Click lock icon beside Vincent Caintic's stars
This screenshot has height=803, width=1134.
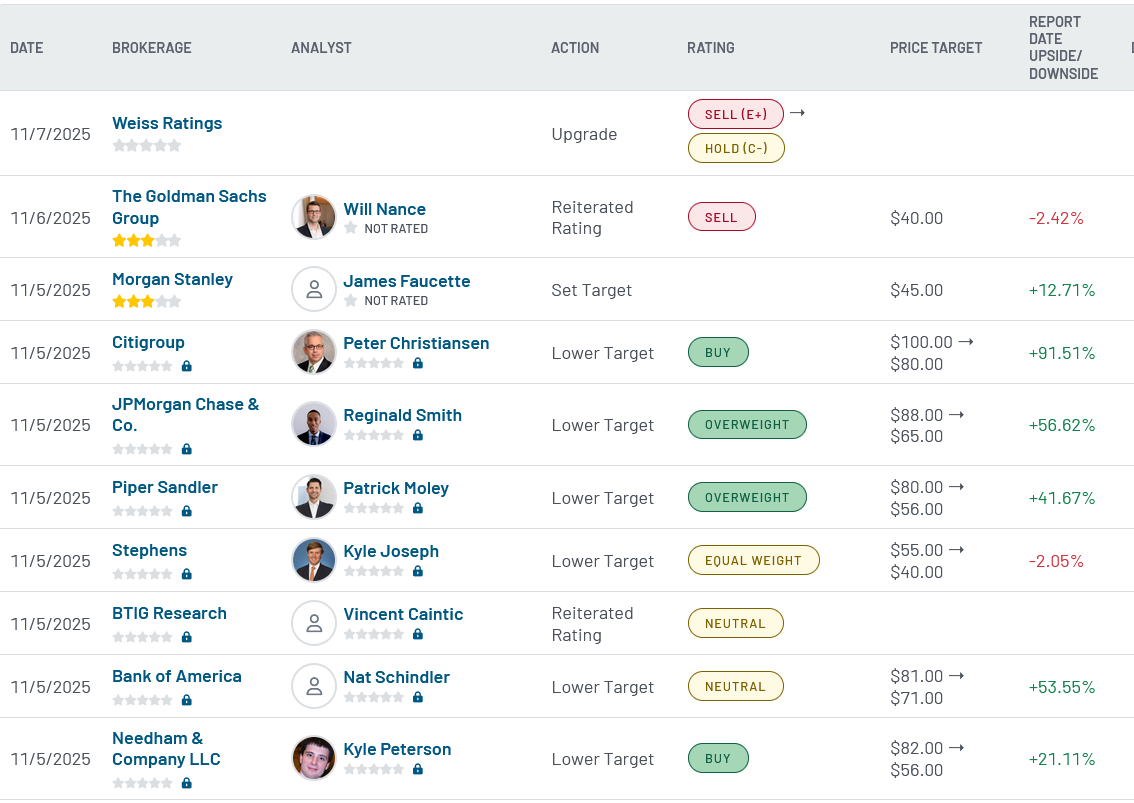point(418,634)
